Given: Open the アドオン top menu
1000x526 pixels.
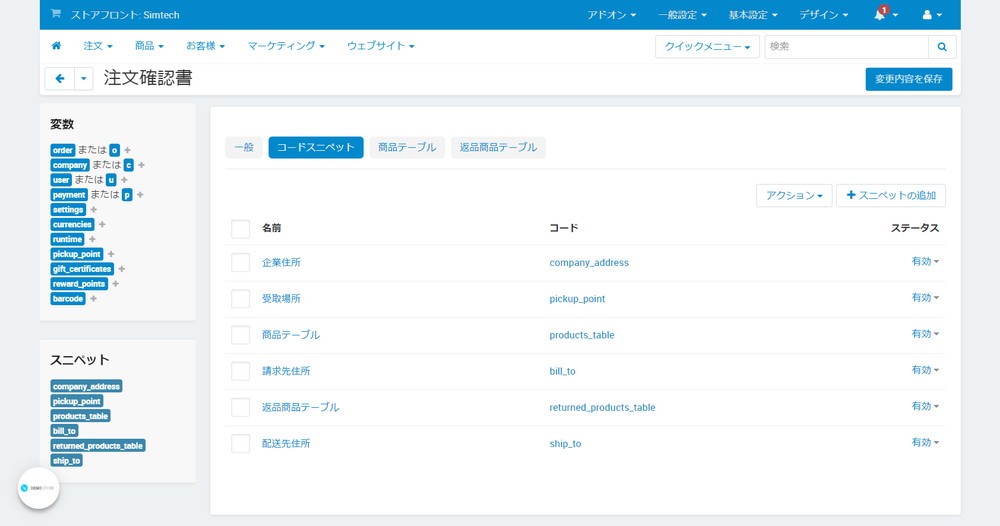Looking at the screenshot, I should coord(612,15).
